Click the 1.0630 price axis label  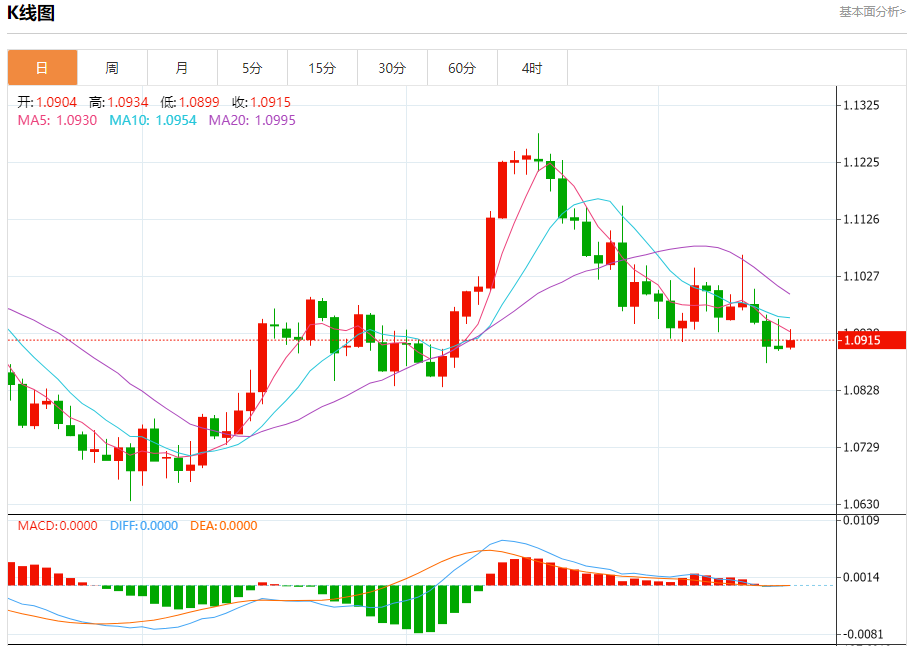[861, 504]
